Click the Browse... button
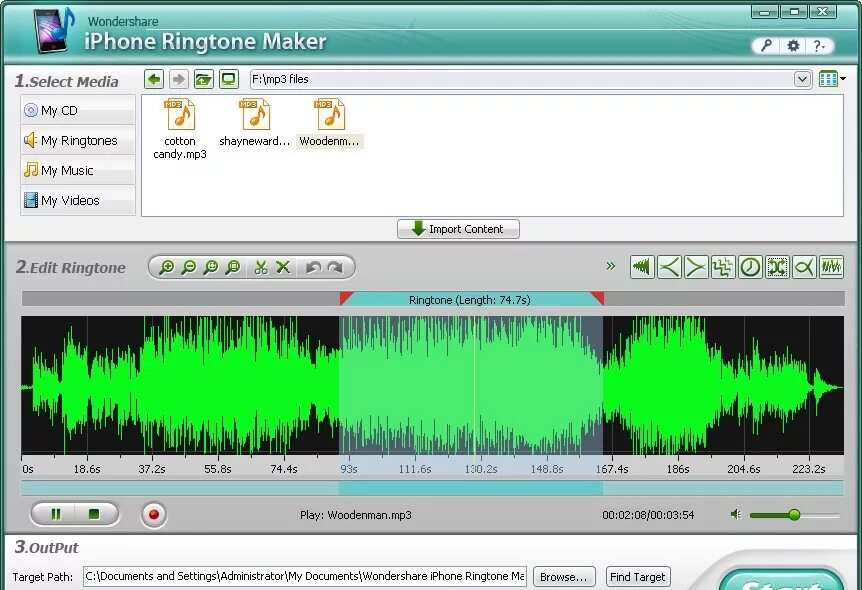 tap(564, 577)
